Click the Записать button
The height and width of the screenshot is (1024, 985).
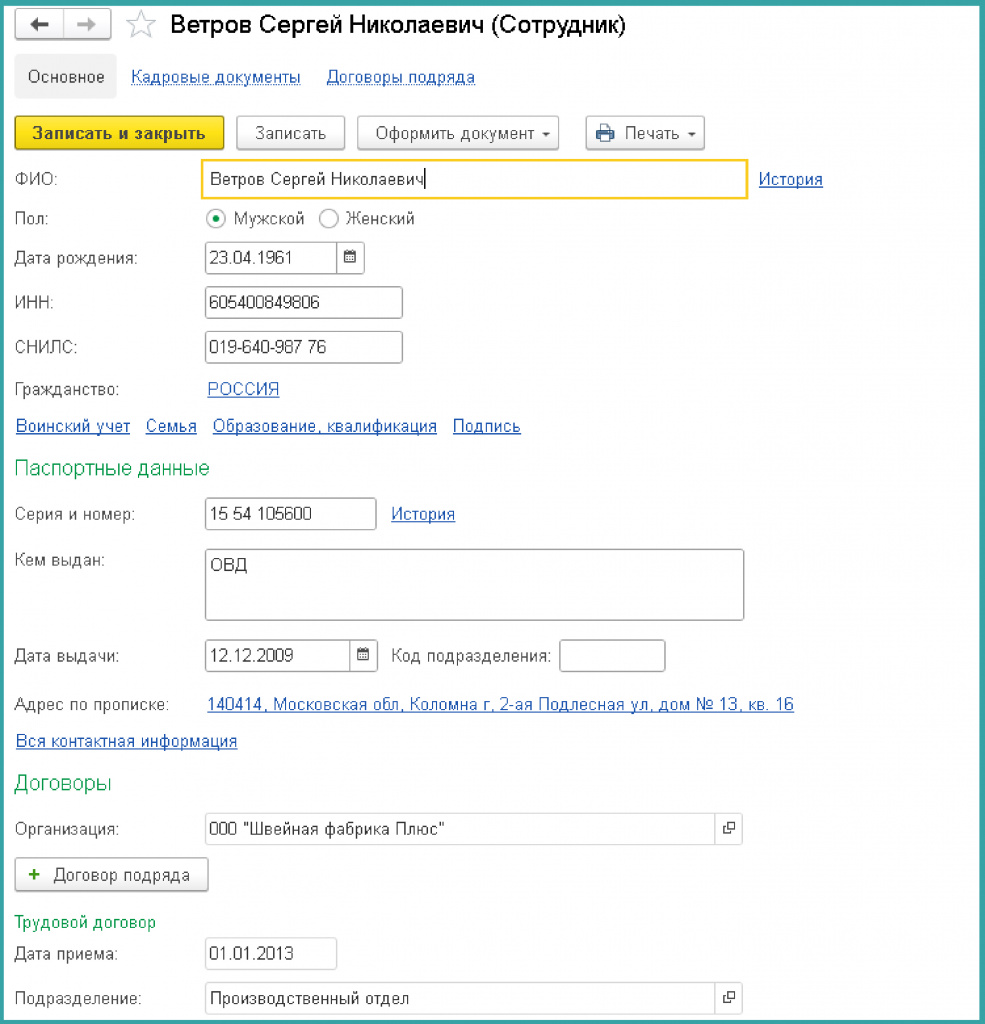[x=291, y=133]
